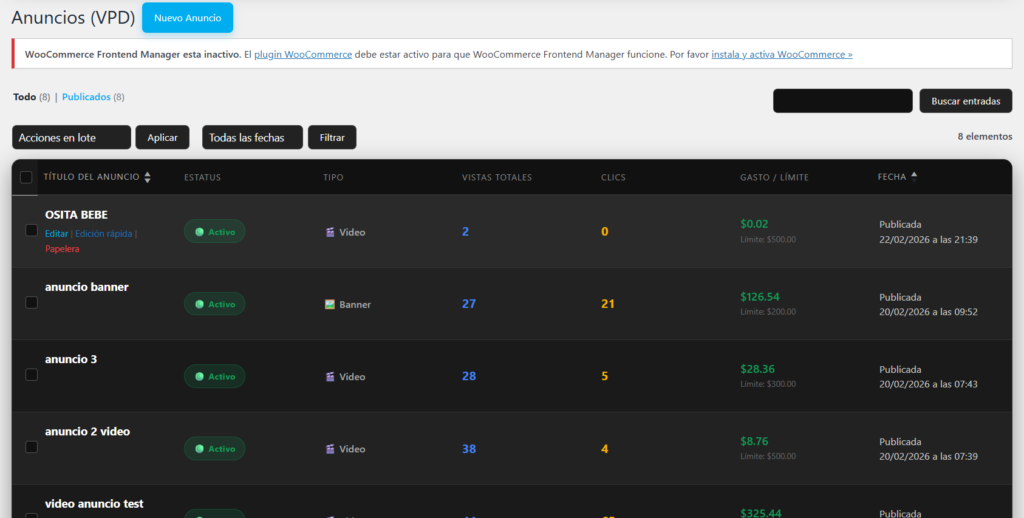Click the sort arrow beside Fecha header
The width and height of the screenshot is (1024, 518).
click(x=914, y=177)
